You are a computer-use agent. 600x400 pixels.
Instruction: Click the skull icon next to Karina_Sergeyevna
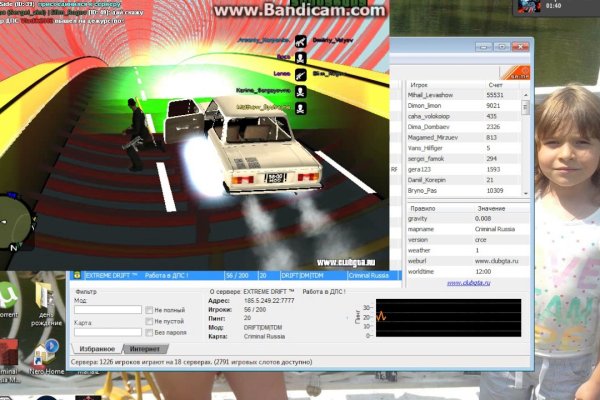tap(301, 91)
